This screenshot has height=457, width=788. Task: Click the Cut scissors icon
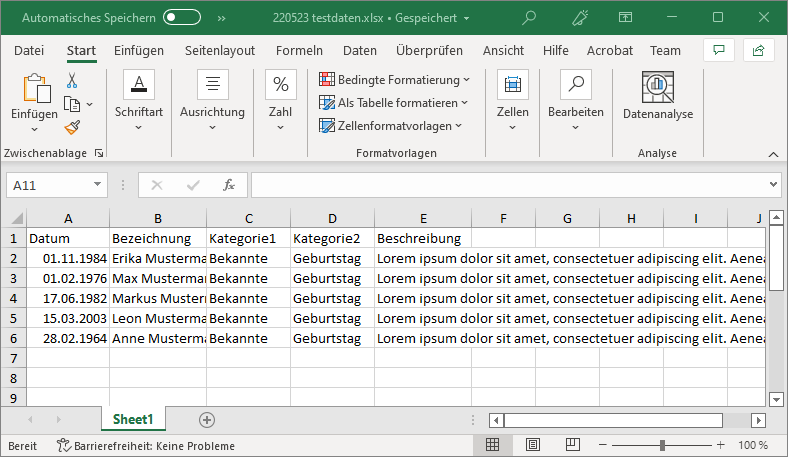pyautogui.click(x=72, y=81)
